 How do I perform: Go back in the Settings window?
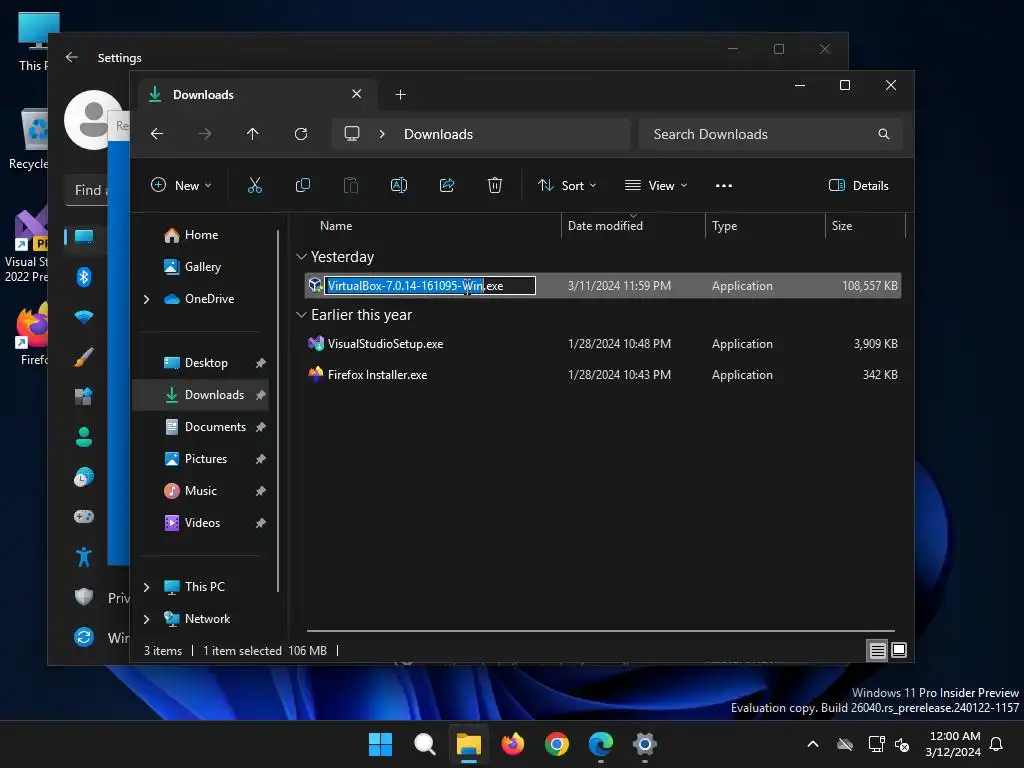pos(72,57)
